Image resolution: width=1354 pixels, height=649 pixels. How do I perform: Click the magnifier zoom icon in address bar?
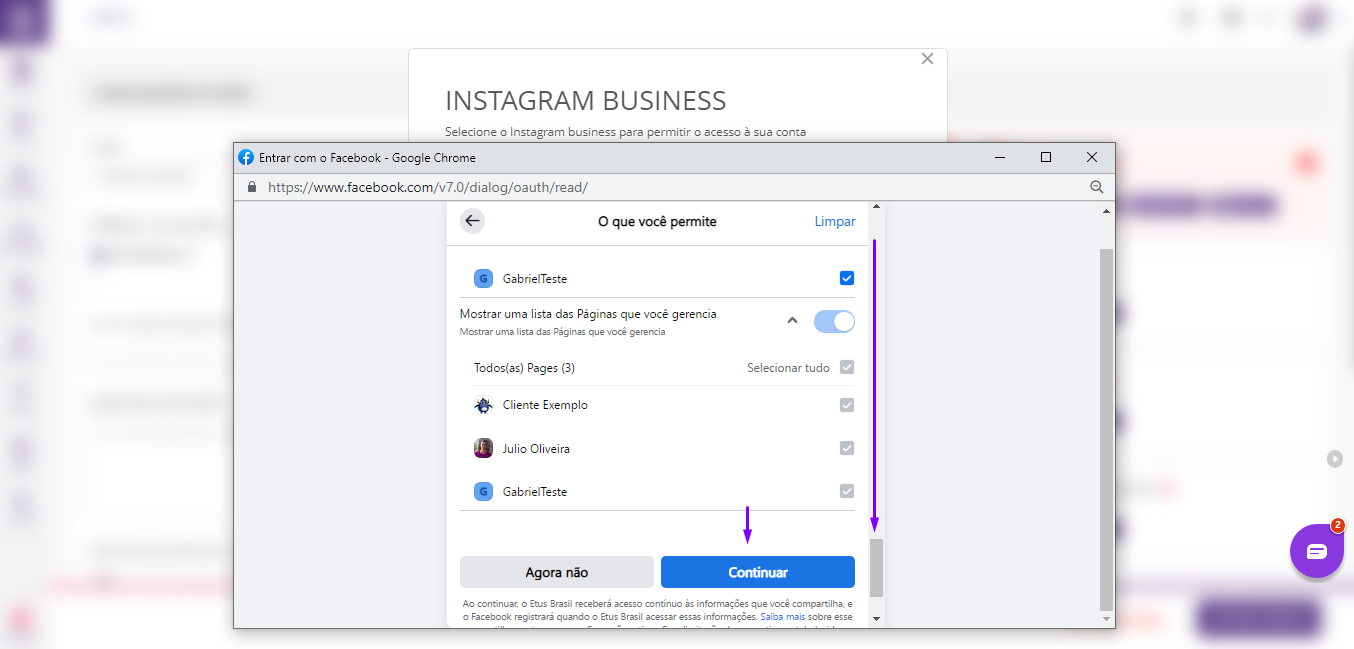point(1096,187)
